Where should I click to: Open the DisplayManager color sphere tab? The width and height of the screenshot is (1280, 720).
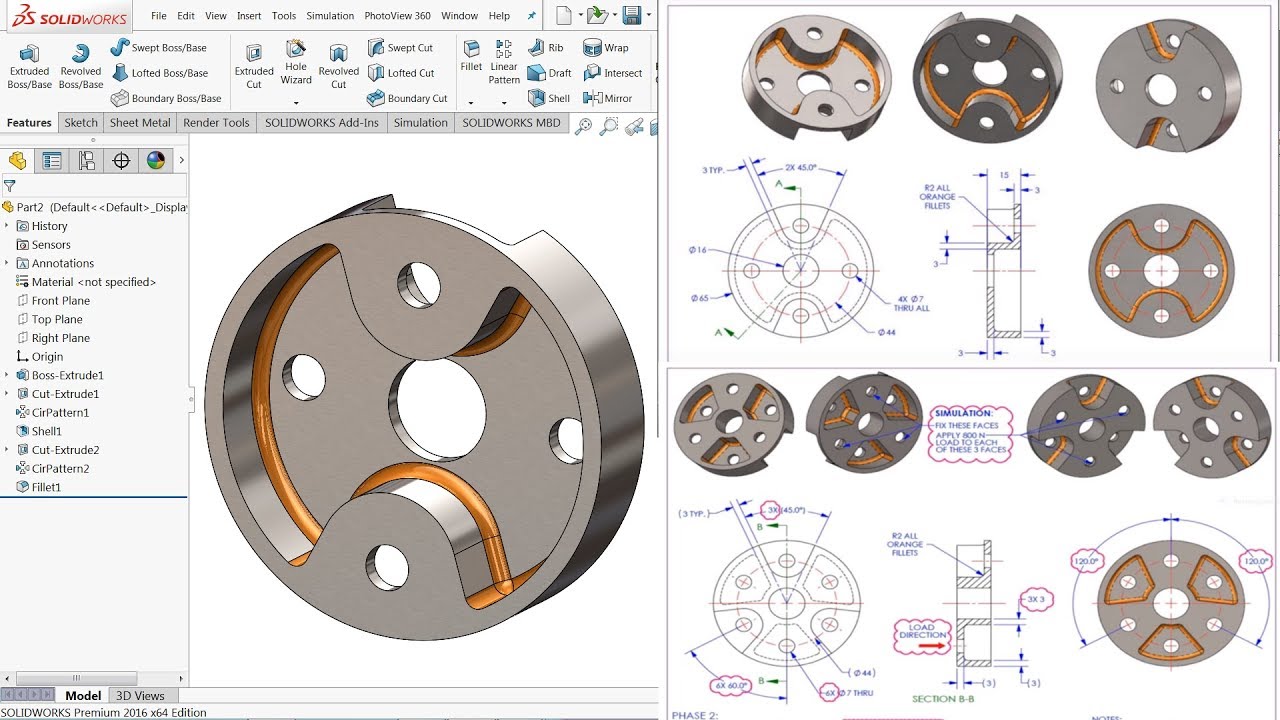pyautogui.click(x=156, y=161)
